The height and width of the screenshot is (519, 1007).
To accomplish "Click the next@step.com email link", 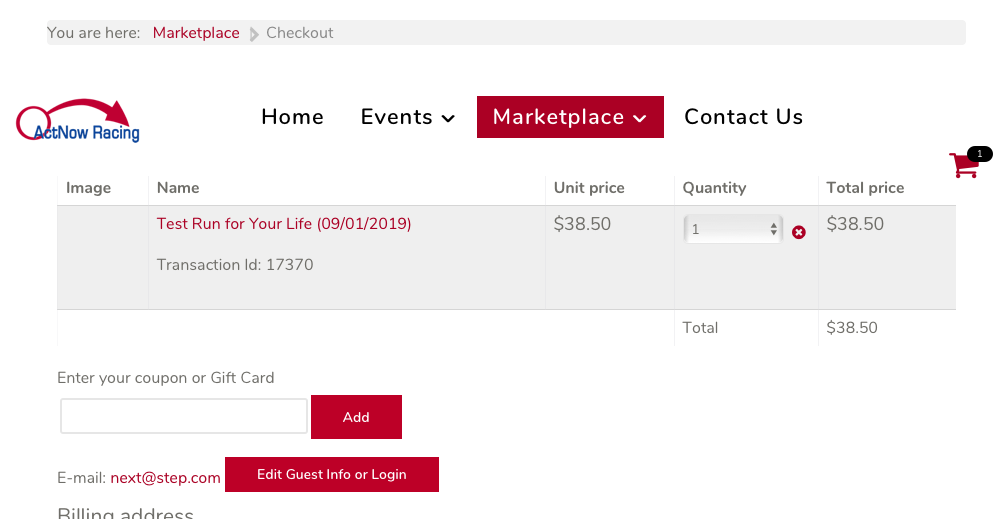I will (x=165, y=478).
